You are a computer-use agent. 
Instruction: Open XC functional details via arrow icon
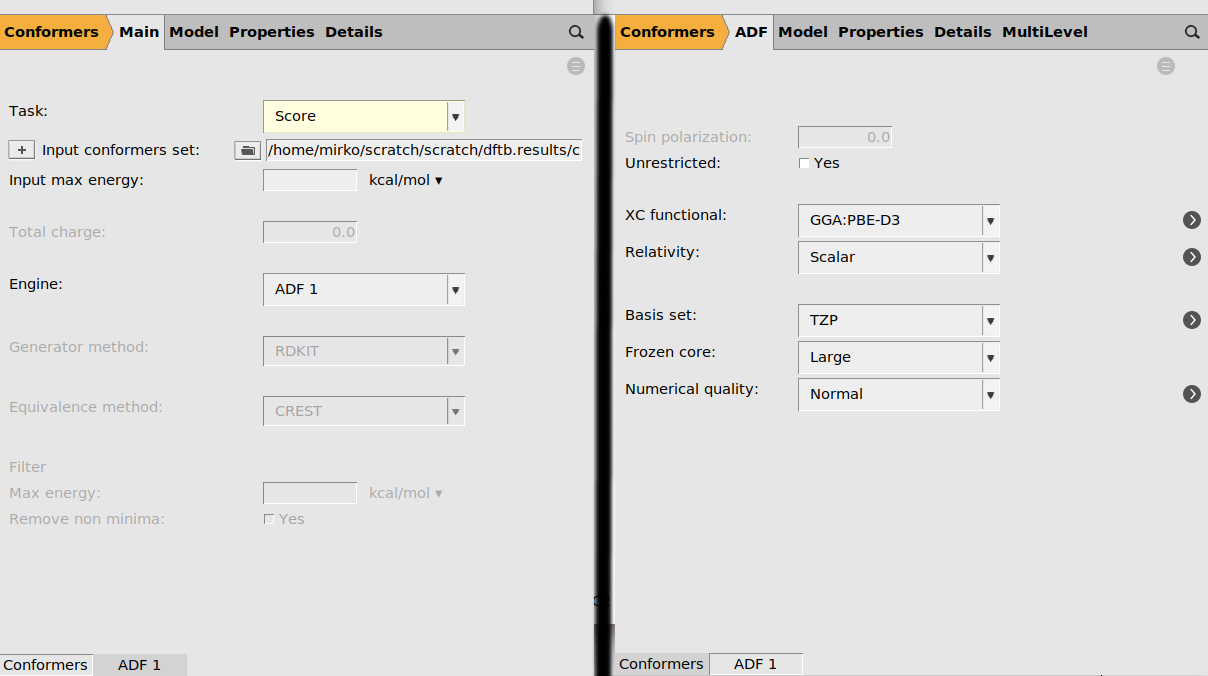pyautogui.click(x=1191, y=220)
